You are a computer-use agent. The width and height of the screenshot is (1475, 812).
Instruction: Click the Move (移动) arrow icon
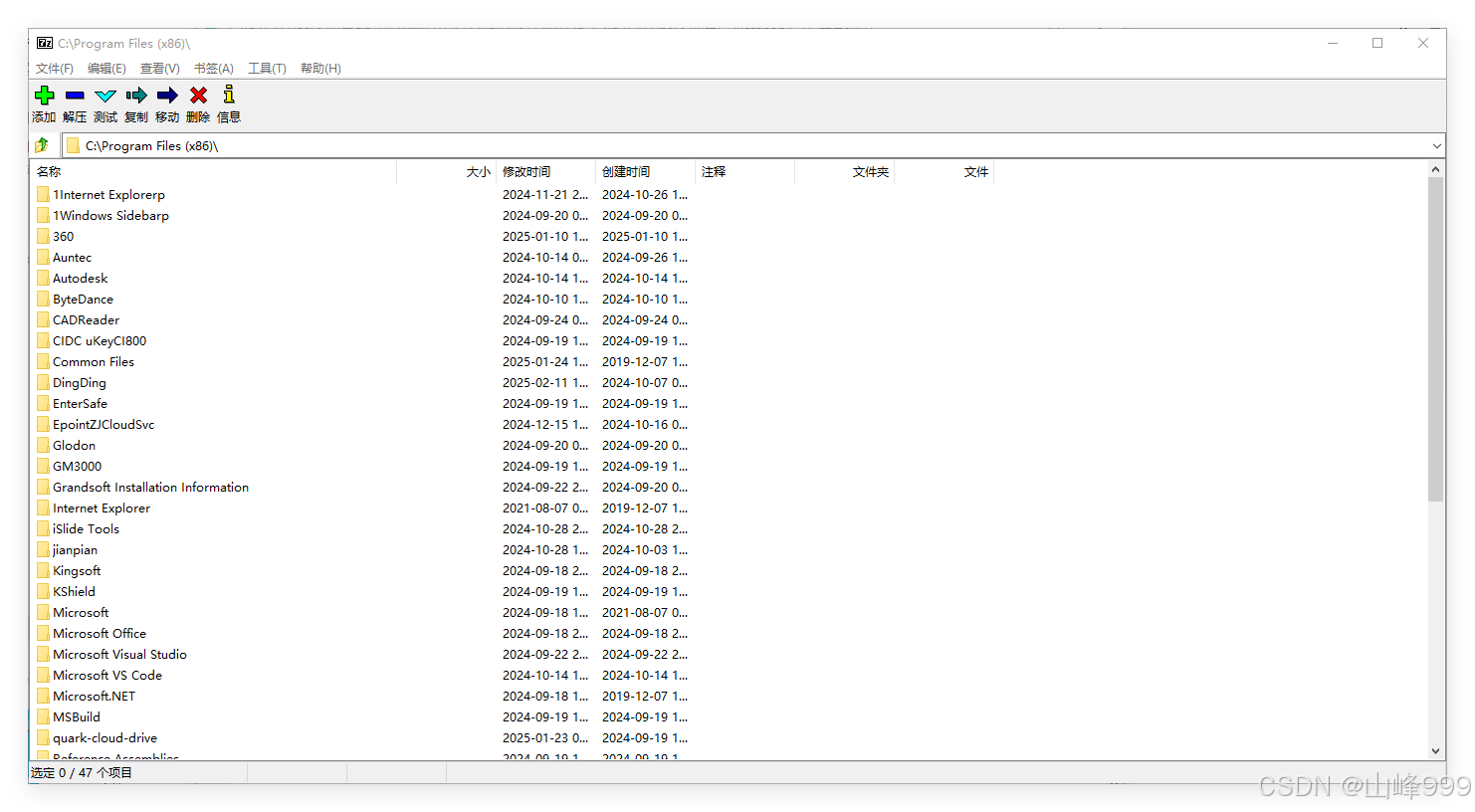pyautogui.click(x=167, y=96)
